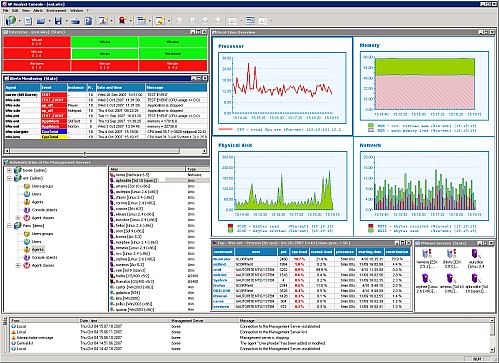Open the ? help menu
This screenshot has width=499, height=363.
pos(88,11)
